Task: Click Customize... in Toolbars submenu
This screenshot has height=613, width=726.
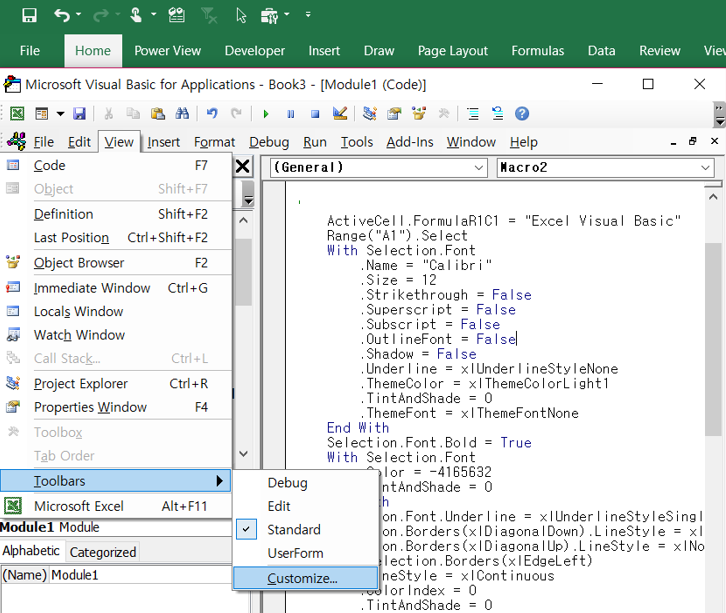Action: click(302, 578)
